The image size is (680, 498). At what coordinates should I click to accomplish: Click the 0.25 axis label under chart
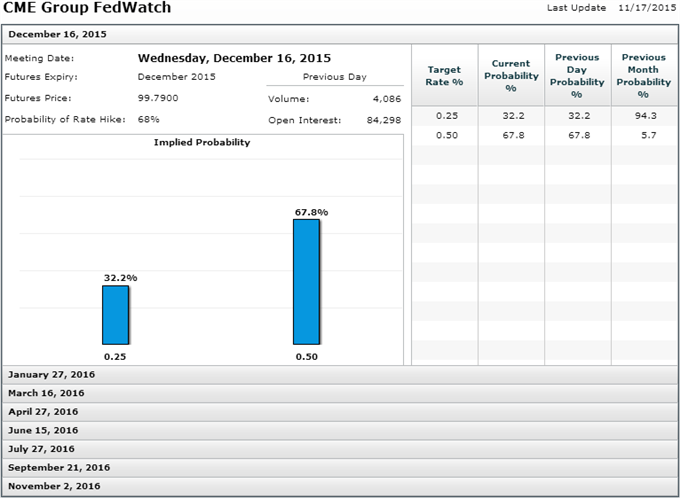click(115, 357)
